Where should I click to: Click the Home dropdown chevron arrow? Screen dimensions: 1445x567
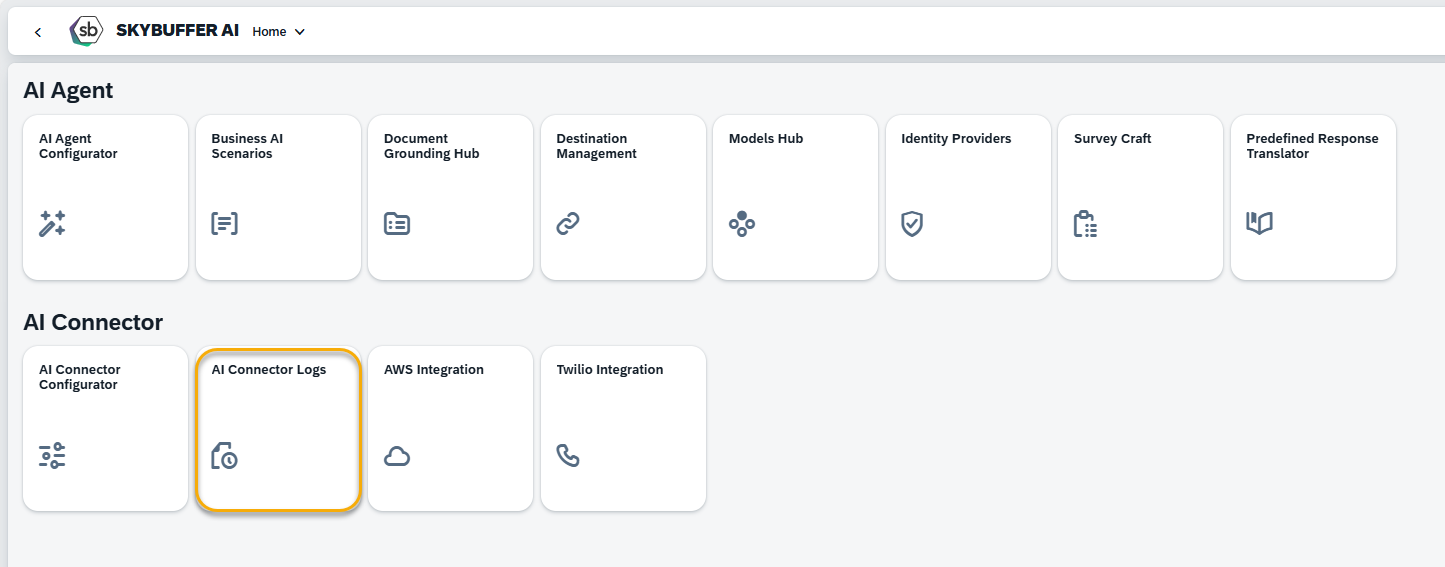click(299, 32)
